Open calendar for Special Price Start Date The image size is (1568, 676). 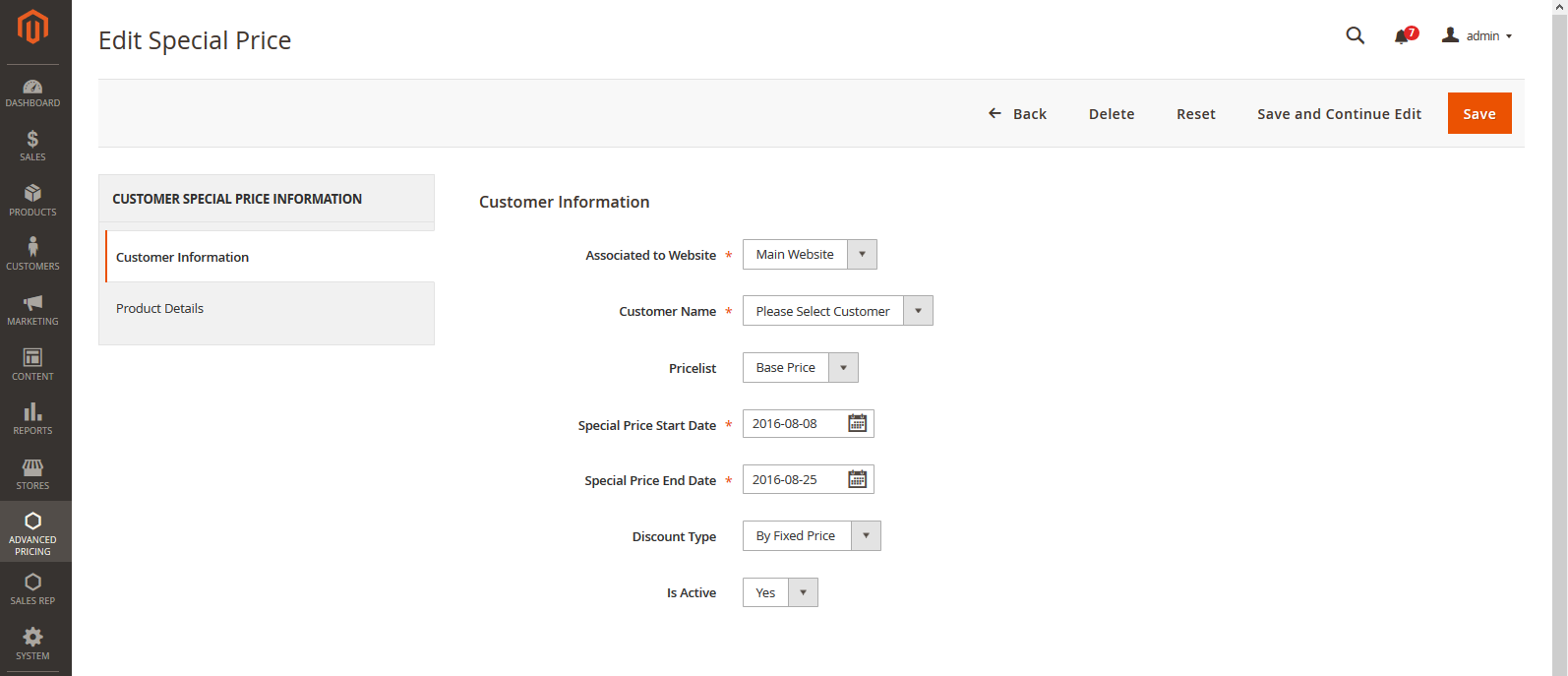click(858, 423)
